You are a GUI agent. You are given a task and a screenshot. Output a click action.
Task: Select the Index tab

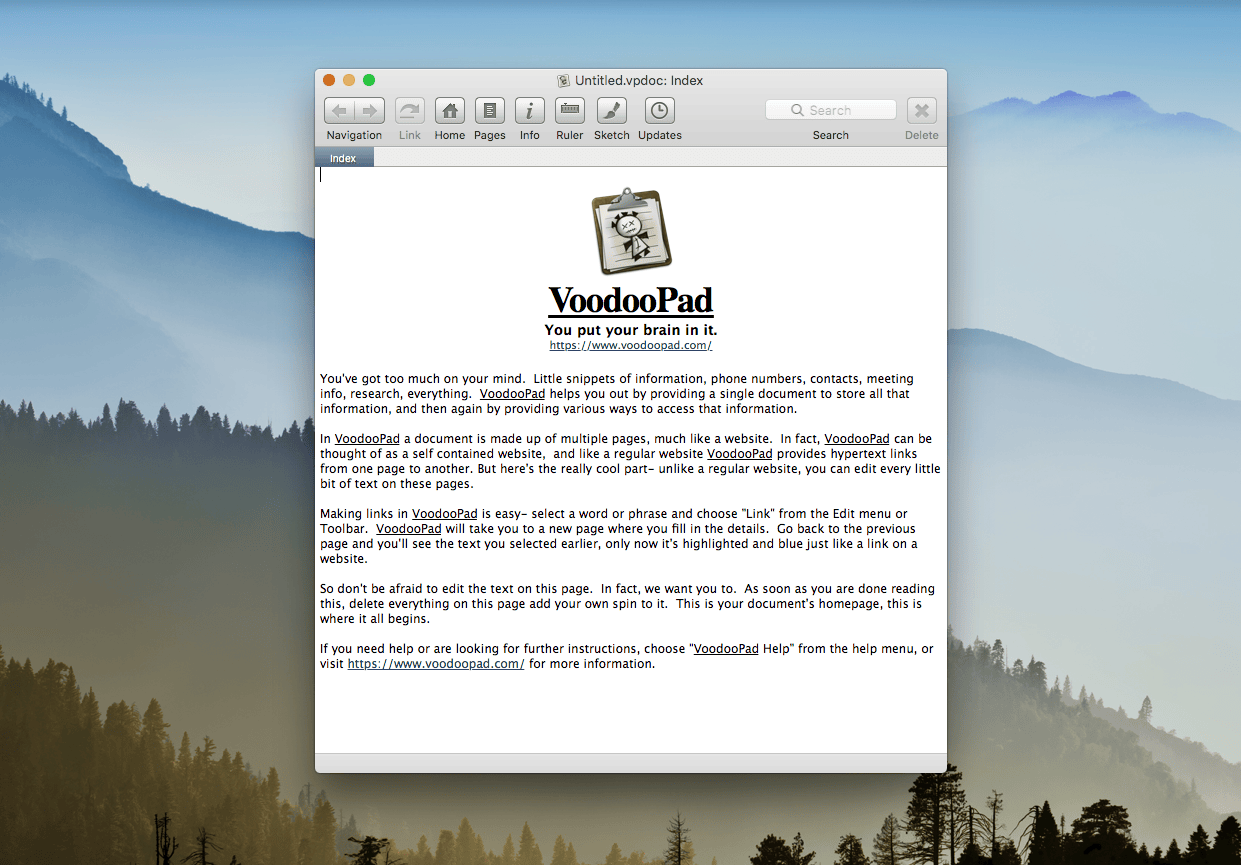(x=344, y=158)
